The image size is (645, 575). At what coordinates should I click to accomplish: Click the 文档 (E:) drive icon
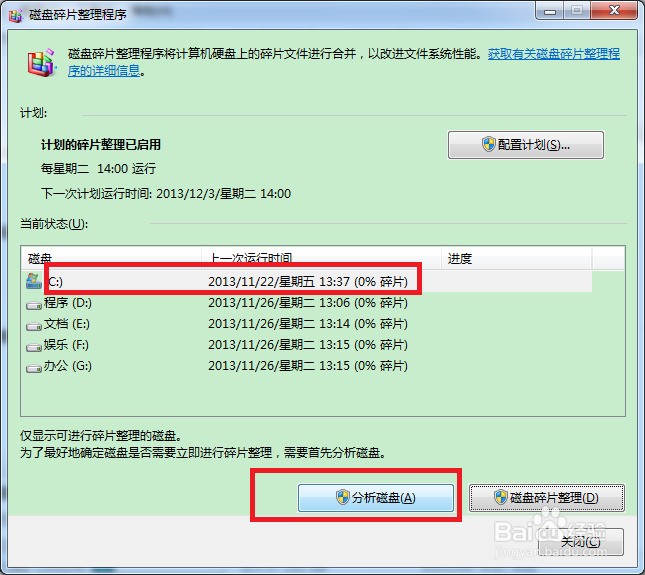click(x=34, y=325)
